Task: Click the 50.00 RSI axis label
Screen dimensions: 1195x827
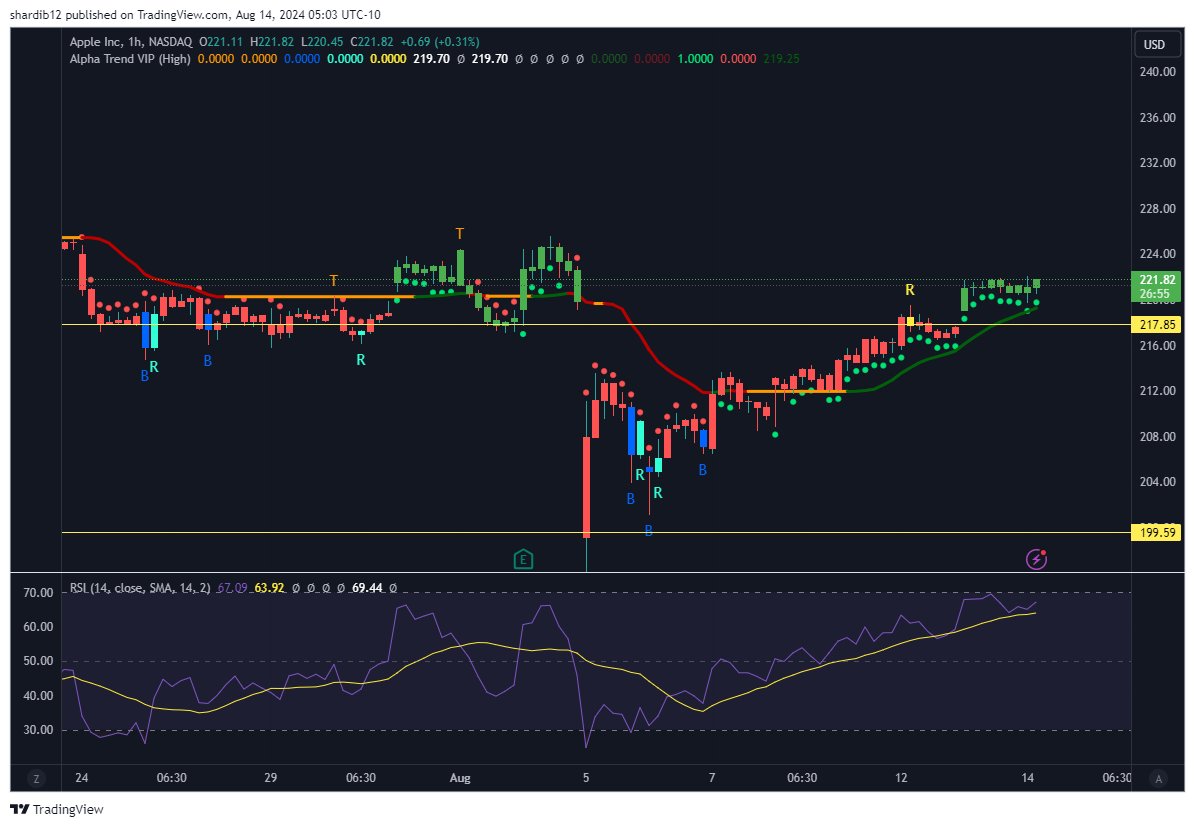Action: point(38,662)
